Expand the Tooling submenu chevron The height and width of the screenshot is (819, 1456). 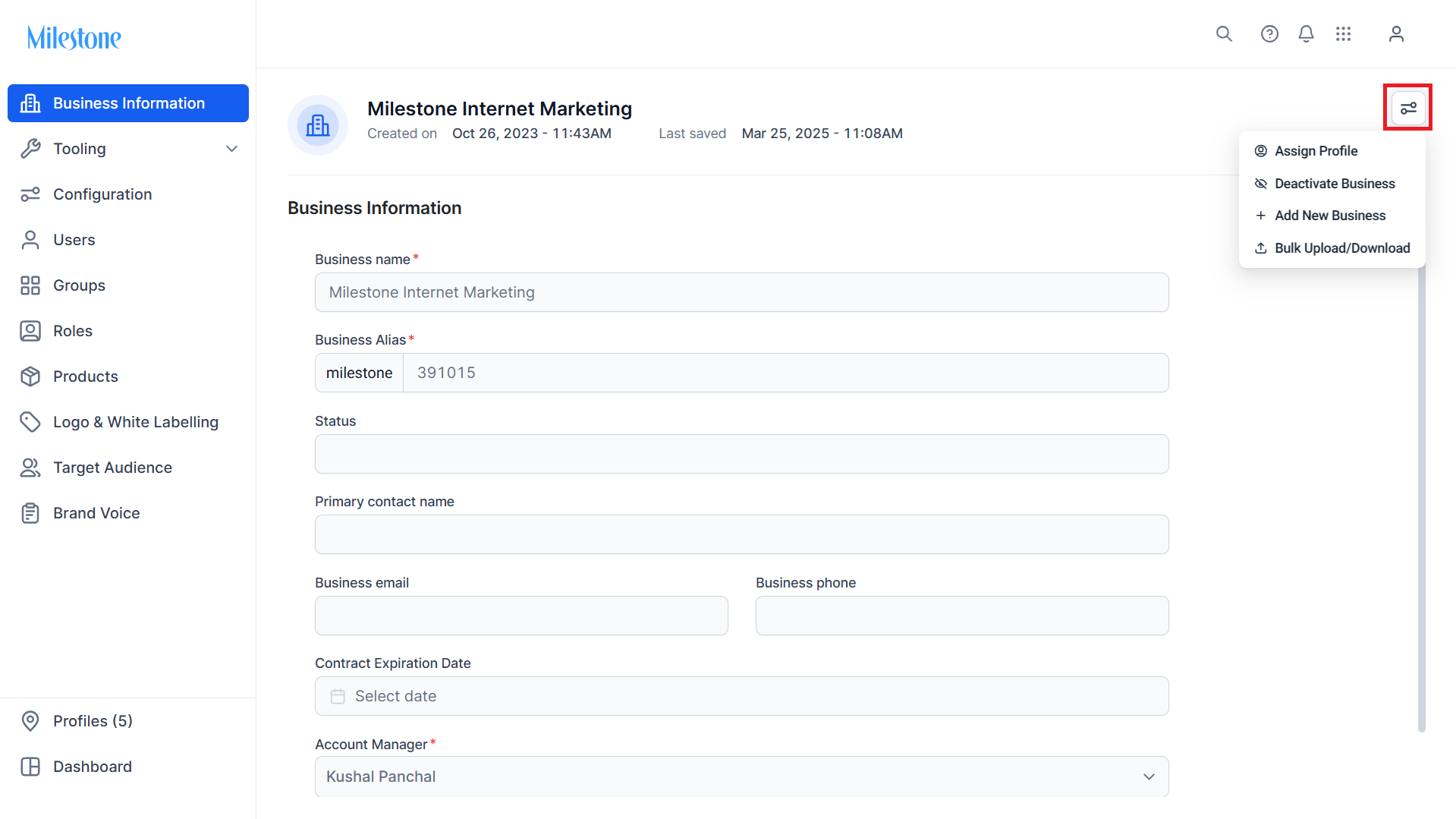click(232, 149)
